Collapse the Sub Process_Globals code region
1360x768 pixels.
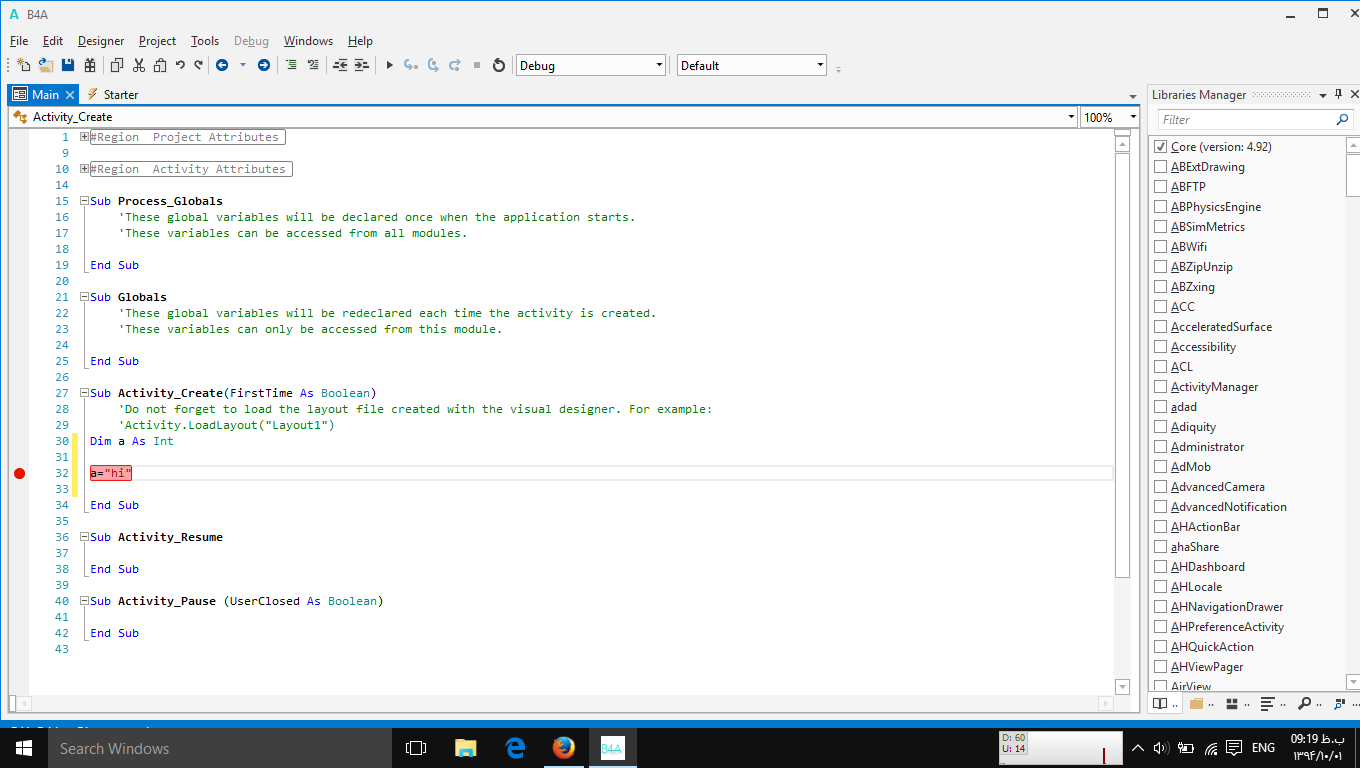coord(84,201)
